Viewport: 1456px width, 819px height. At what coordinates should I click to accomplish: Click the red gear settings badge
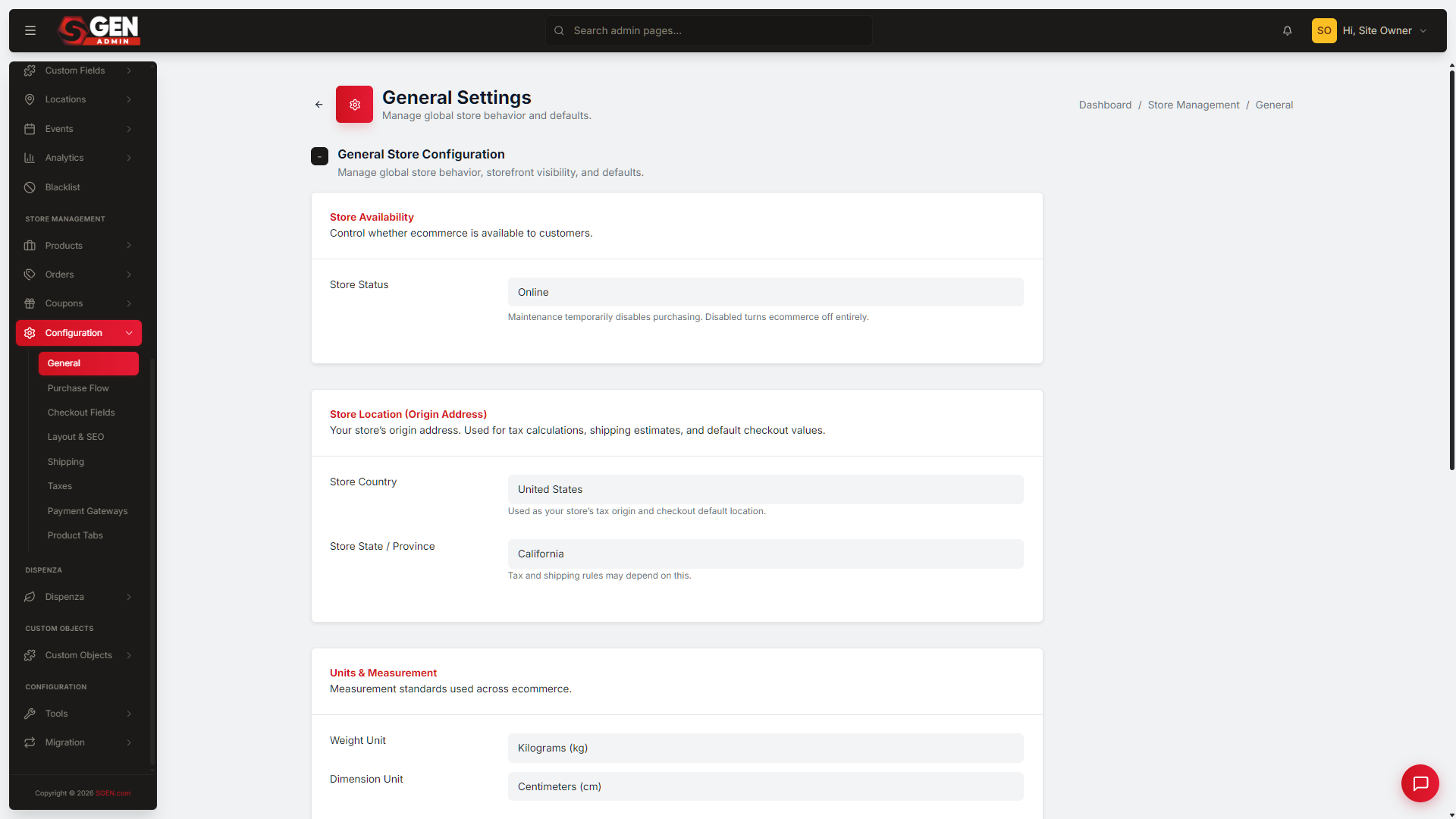tap(354, 105)
